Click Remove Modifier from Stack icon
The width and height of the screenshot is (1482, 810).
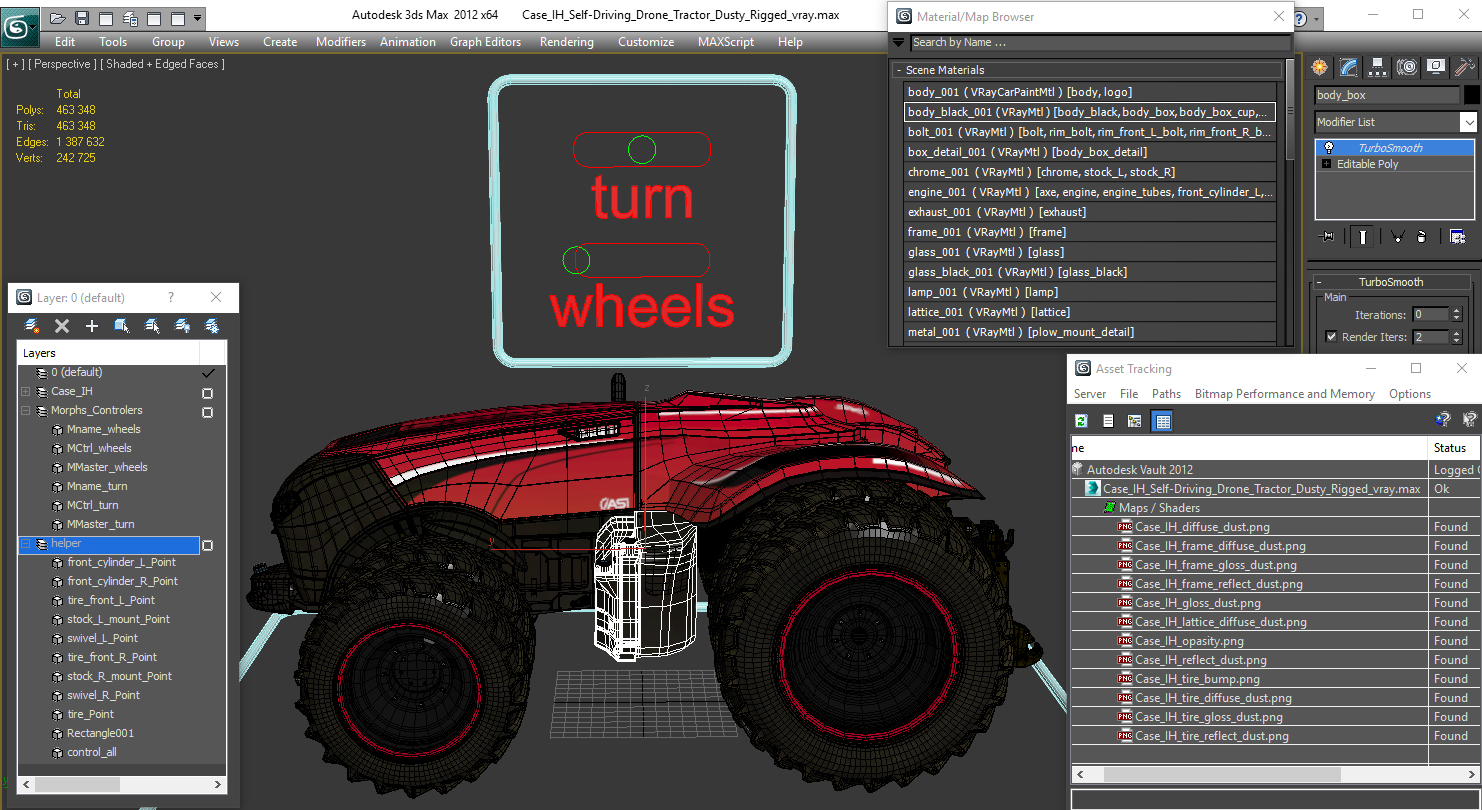[x=1422, y=237]
